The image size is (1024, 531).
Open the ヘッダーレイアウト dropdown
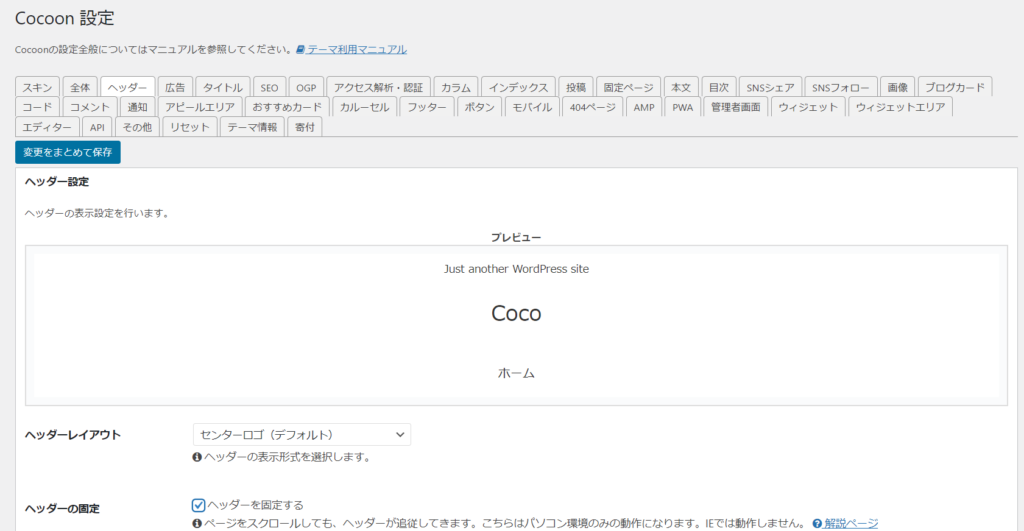click(x=301, y=434)
